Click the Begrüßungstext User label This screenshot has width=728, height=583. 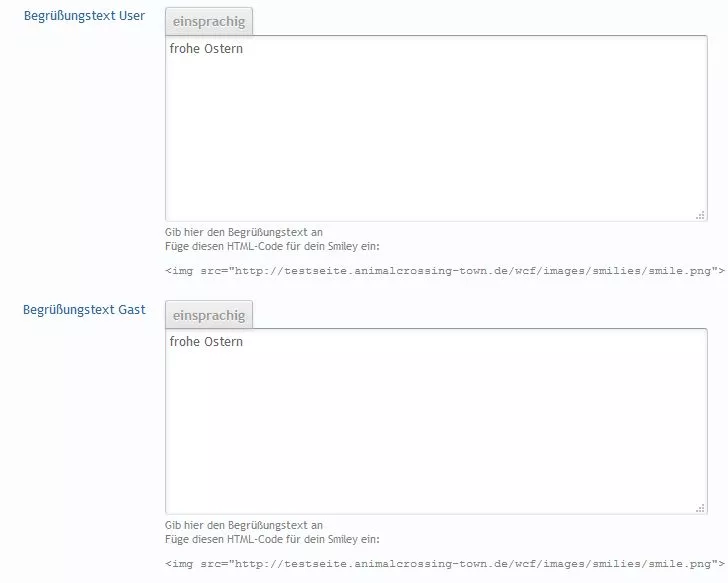tap(84, 16)
